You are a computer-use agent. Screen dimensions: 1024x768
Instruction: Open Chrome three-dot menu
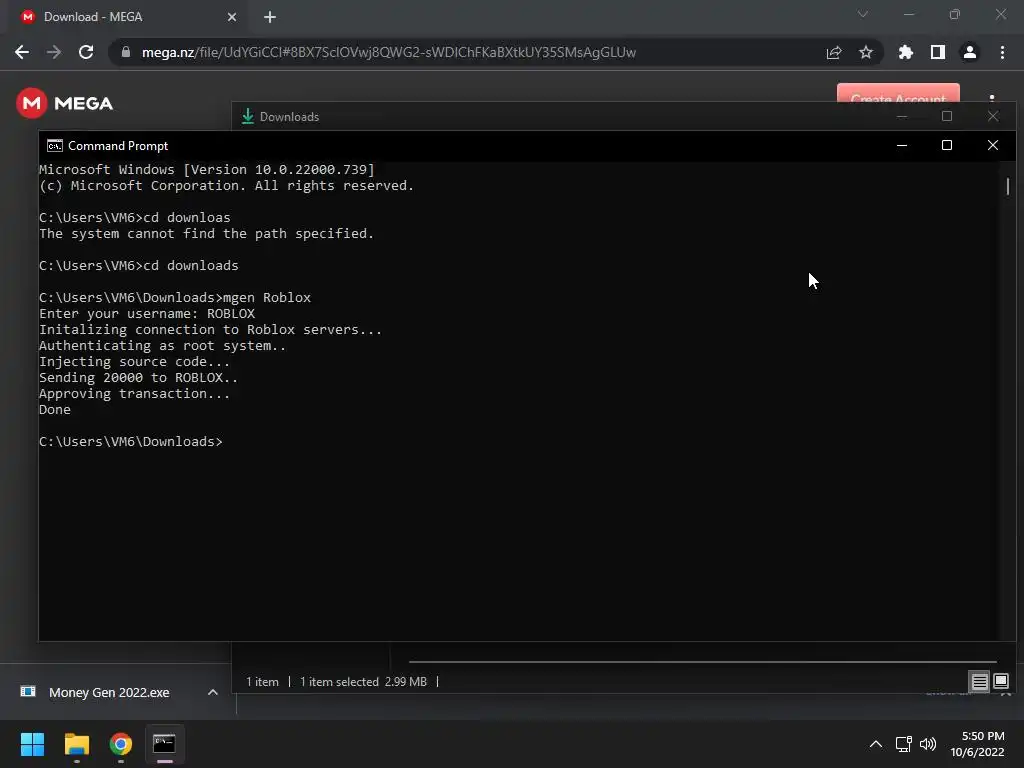click(1002, 52)
